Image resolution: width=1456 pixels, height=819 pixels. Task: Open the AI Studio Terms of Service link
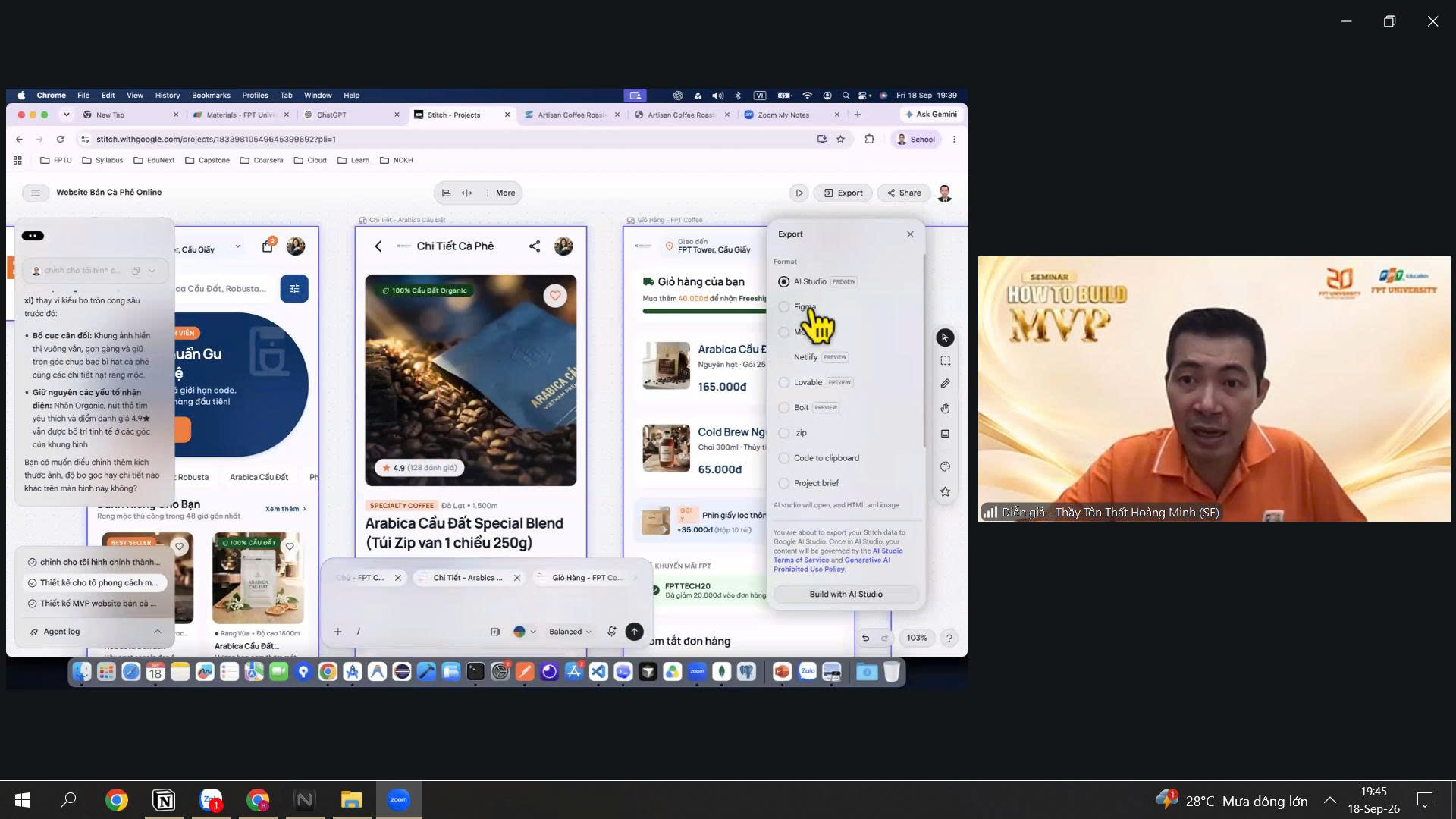[x=838, y=555]
